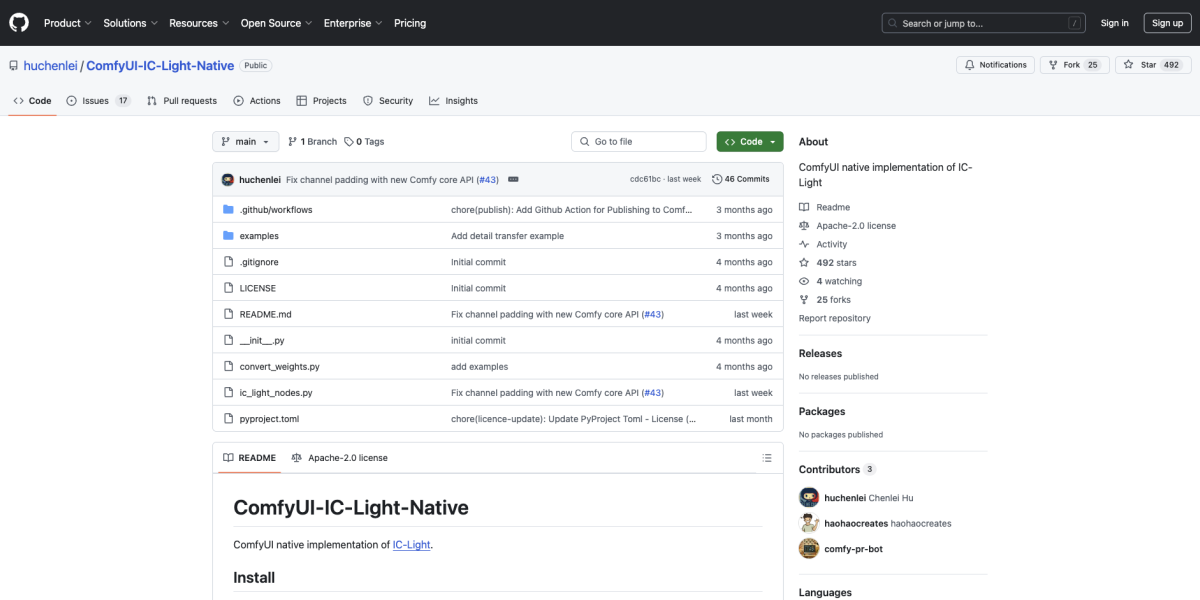This screenshot has width=1200, height=600.
Task: Click the Go to file search box
Action: pos(638,141)
